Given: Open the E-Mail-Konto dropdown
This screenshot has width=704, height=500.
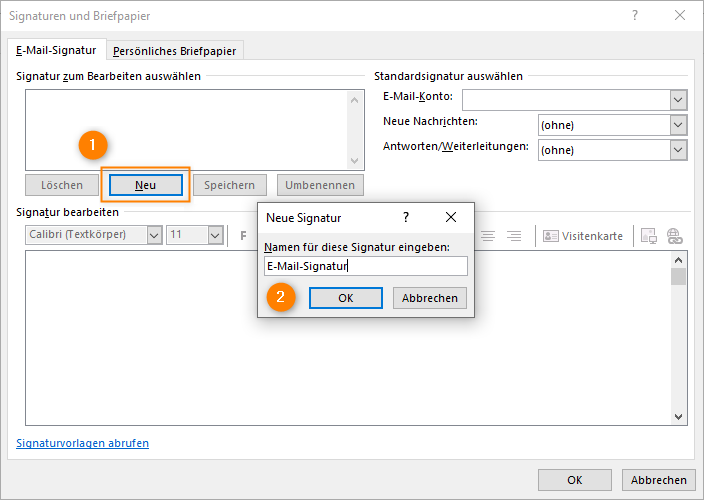Looking at the screenshot, I should pyautogui.click(x=678, y=100).
